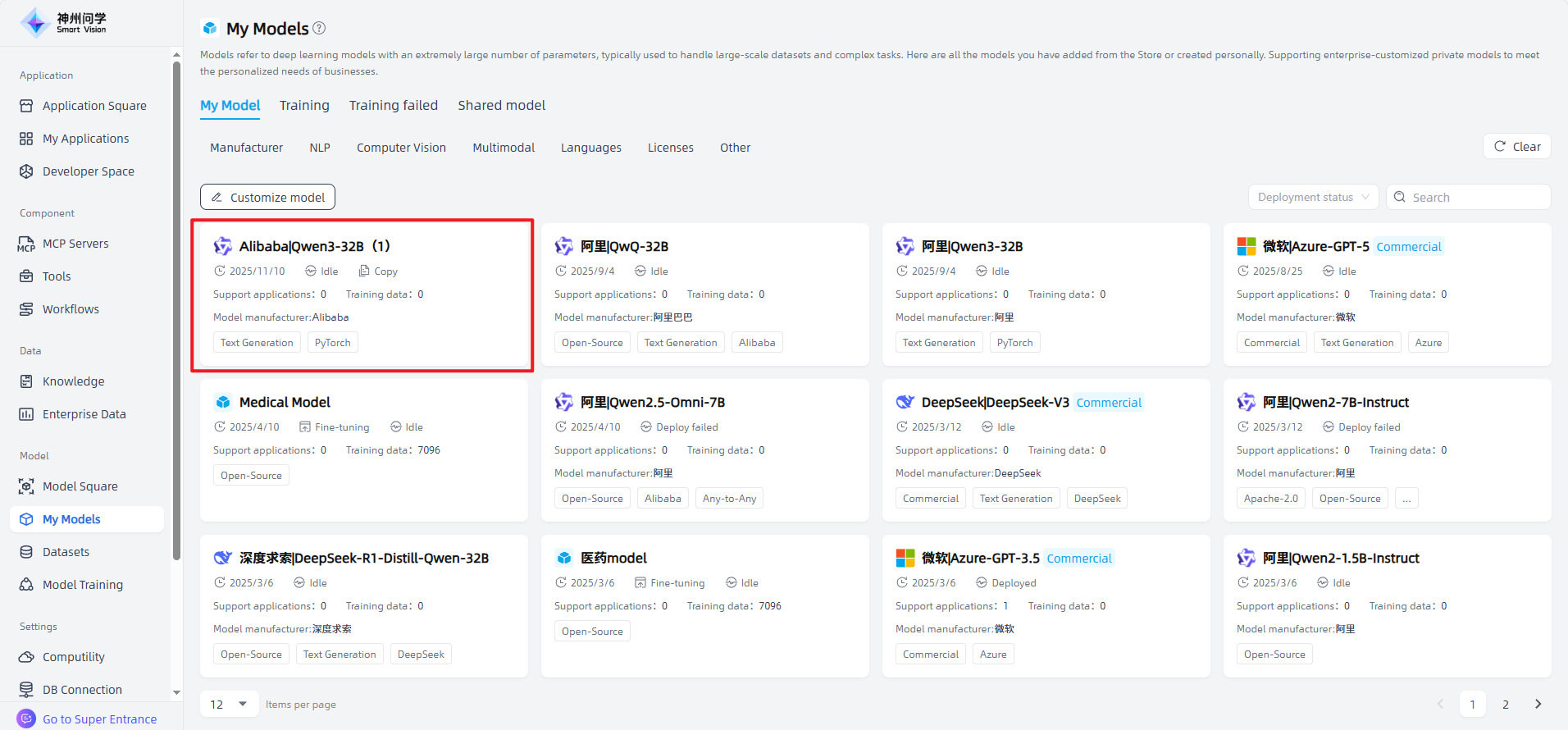
Task: Expand the Deployment status dropdown
Action: point(1313,198)
